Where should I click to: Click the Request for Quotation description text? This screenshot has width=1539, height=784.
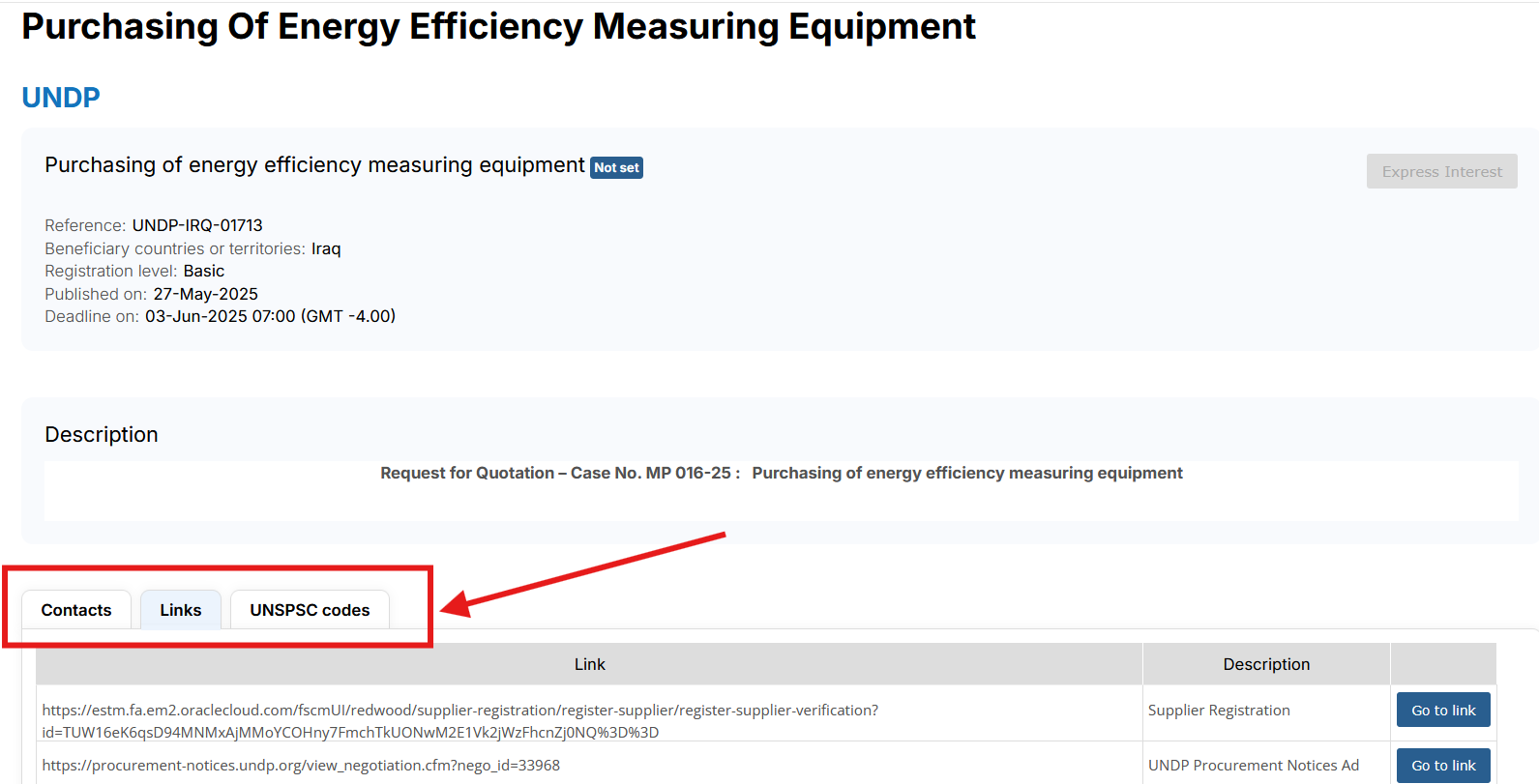pyautogui.click(x=782, y=473)
